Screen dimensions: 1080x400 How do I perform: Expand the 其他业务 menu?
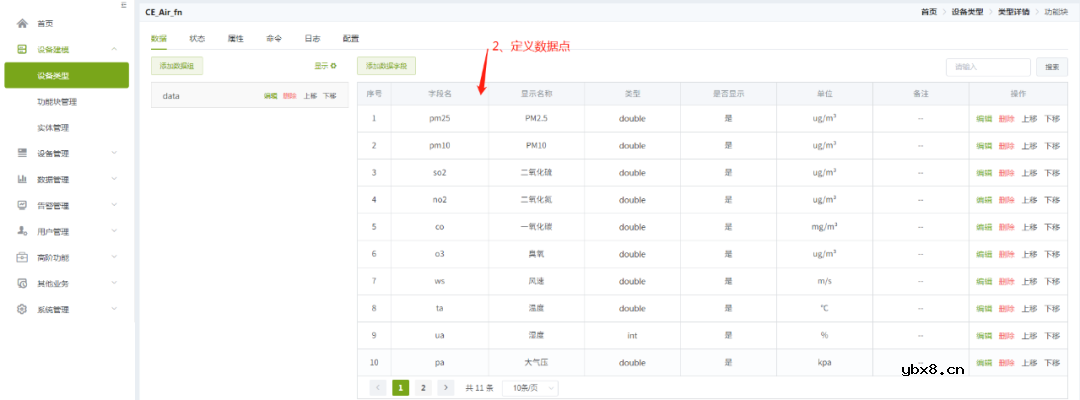point(114,284)
